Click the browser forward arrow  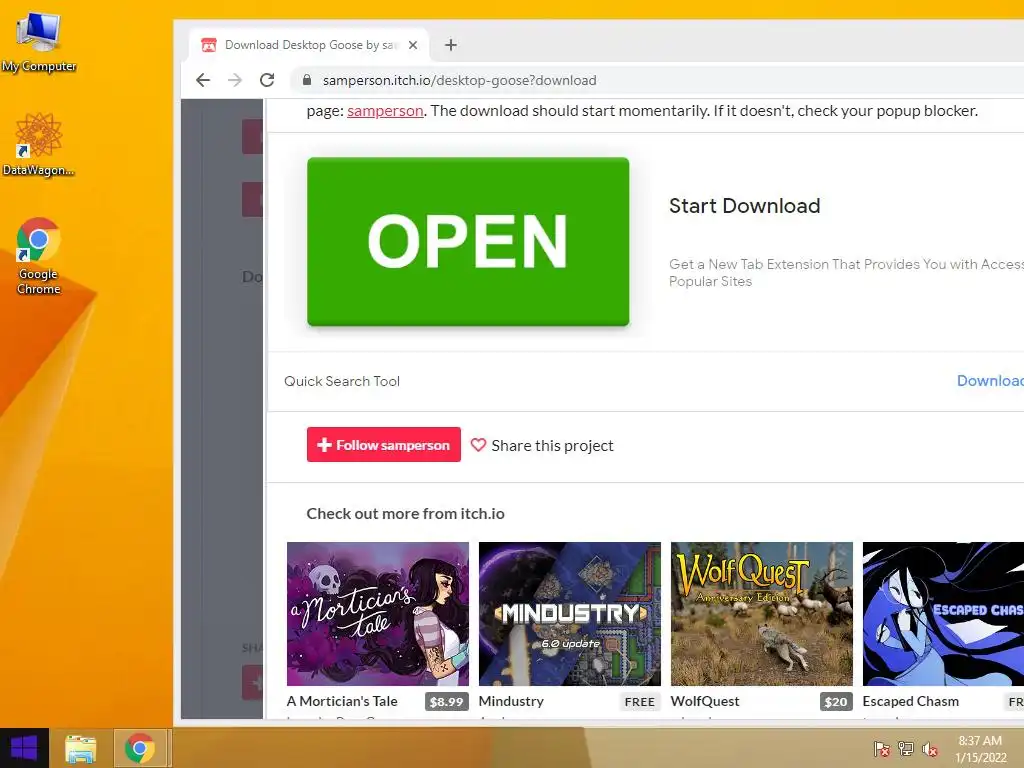235,80
